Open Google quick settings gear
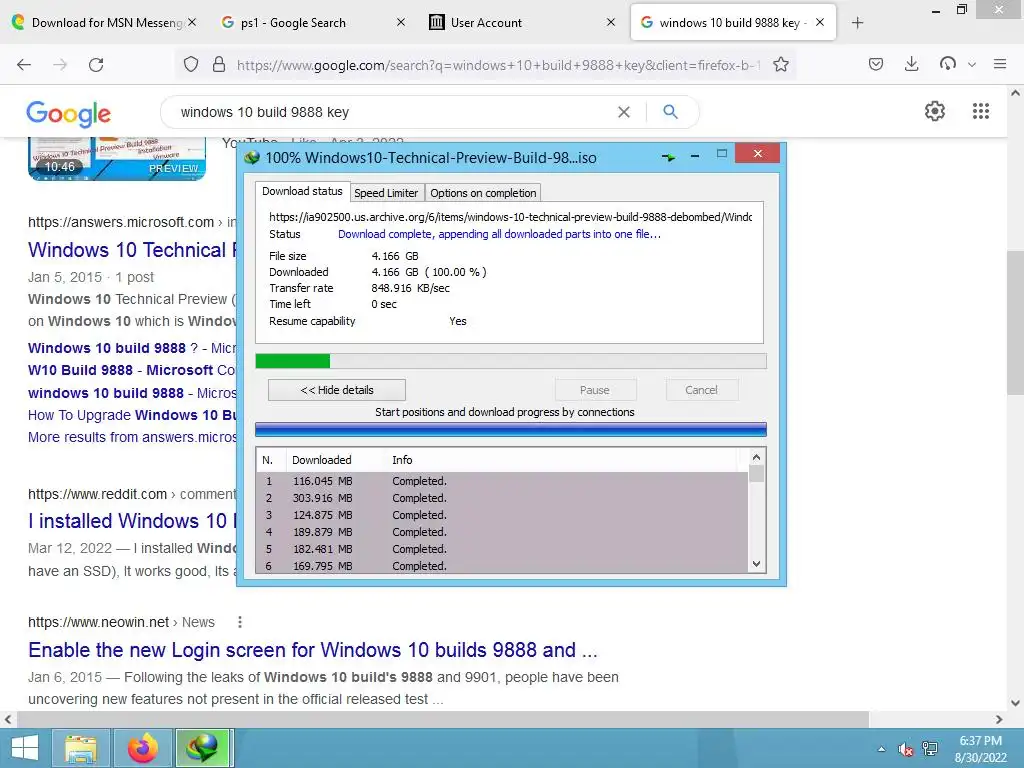Viewport: 1024px width, 768px height. pos(935,111)
